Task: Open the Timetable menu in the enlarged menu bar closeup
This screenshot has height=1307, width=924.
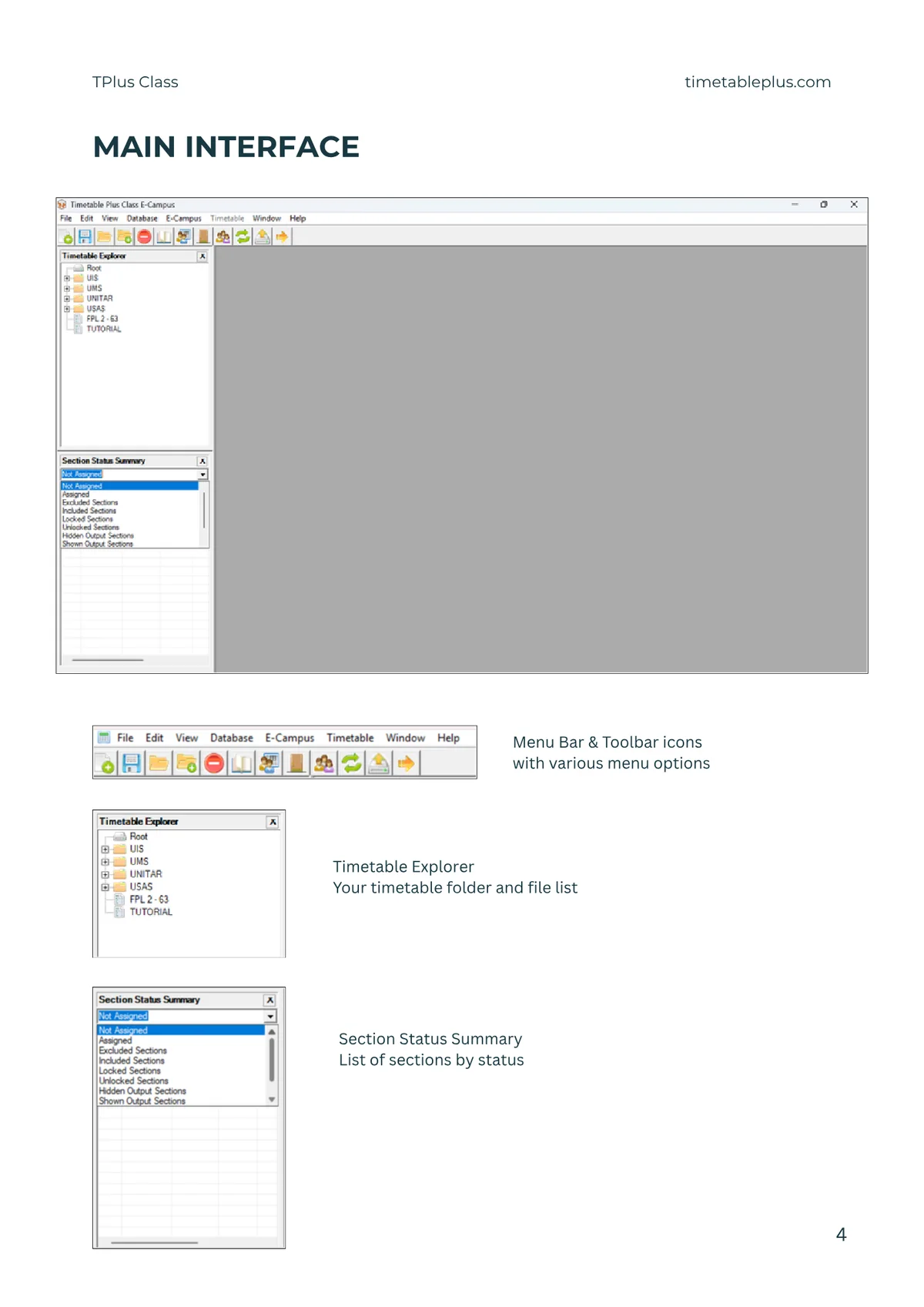Action: click(x=350, y=738)
